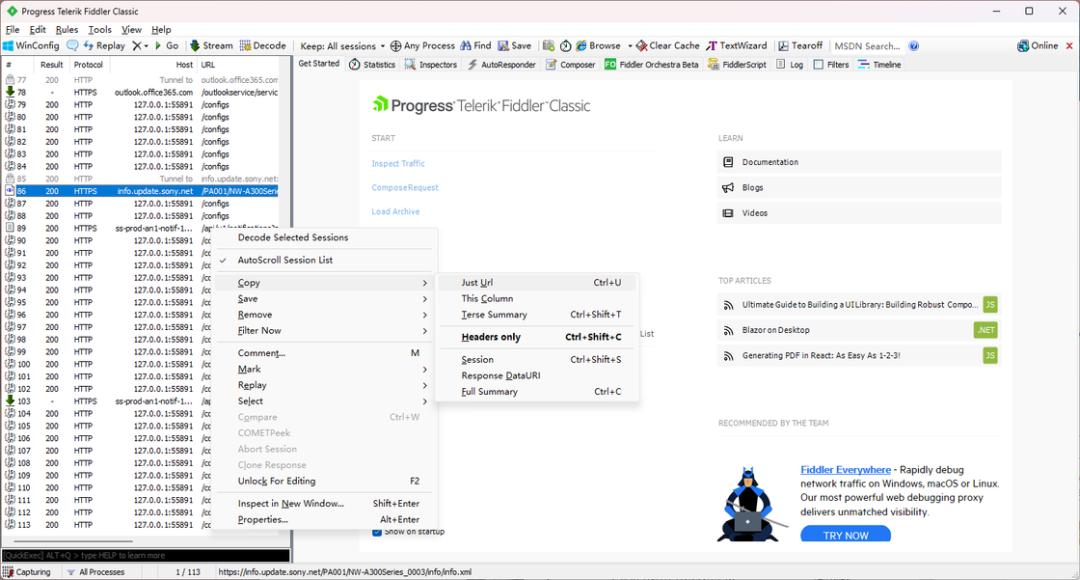Open the Documentation link

(859, 162)
